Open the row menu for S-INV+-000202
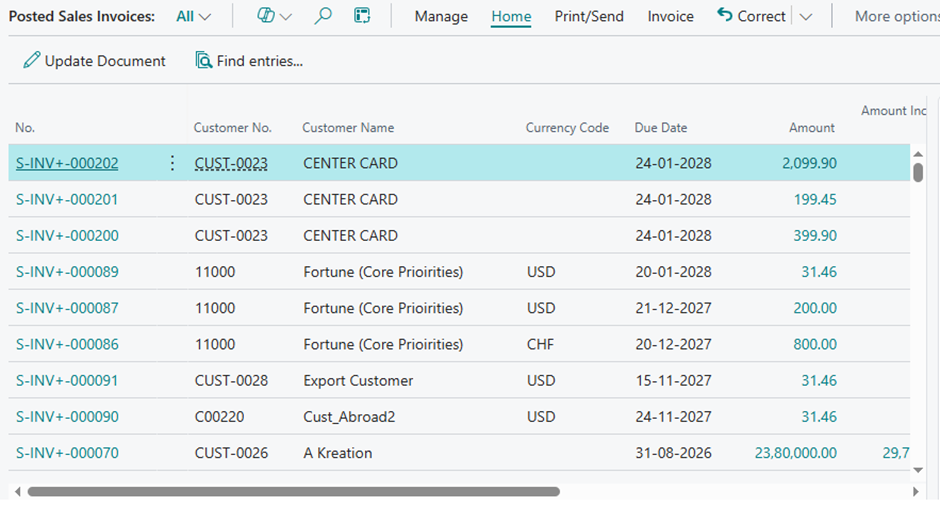The width and height of the screenshot is (940, 506). 172,163
